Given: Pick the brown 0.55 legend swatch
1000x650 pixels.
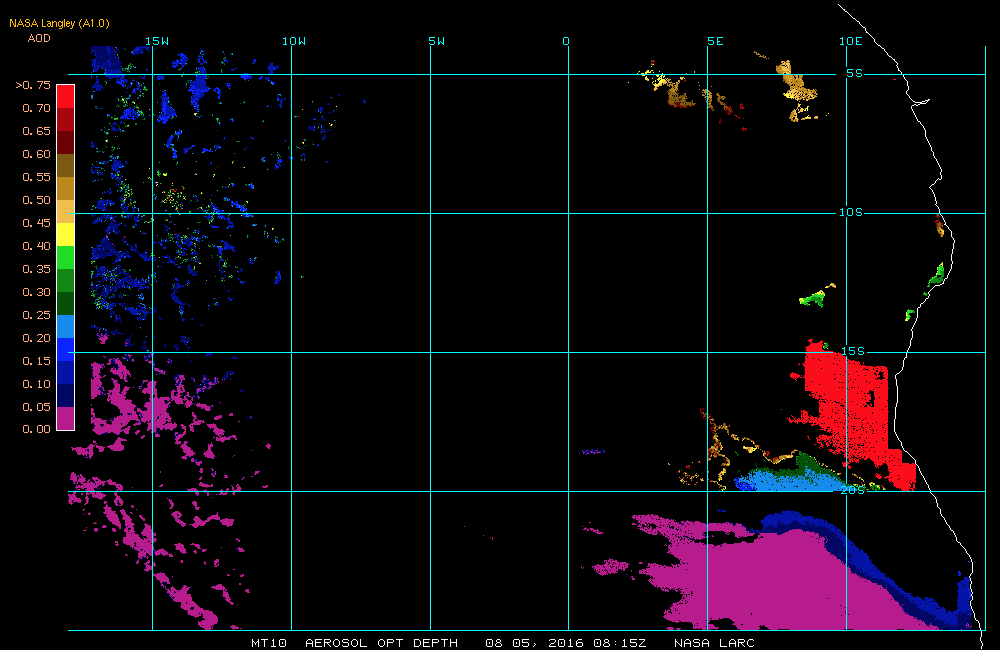Looking at the screenshot, I should tap(66, 165).
